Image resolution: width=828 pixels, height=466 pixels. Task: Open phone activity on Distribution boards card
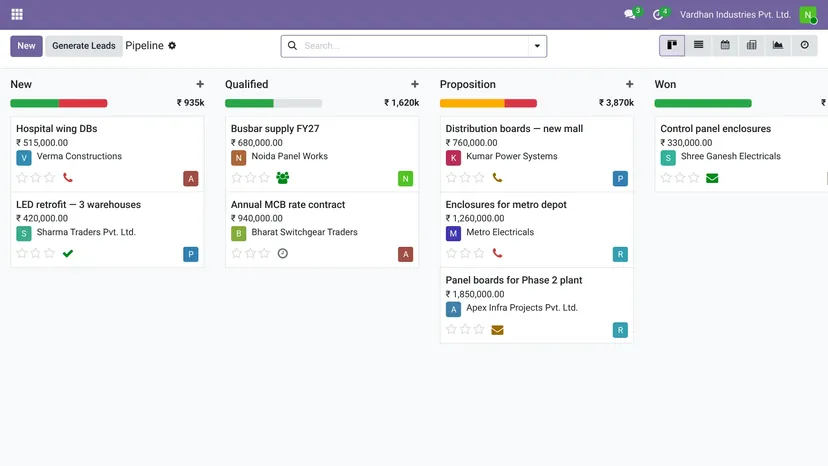click(x=497, y=178)
